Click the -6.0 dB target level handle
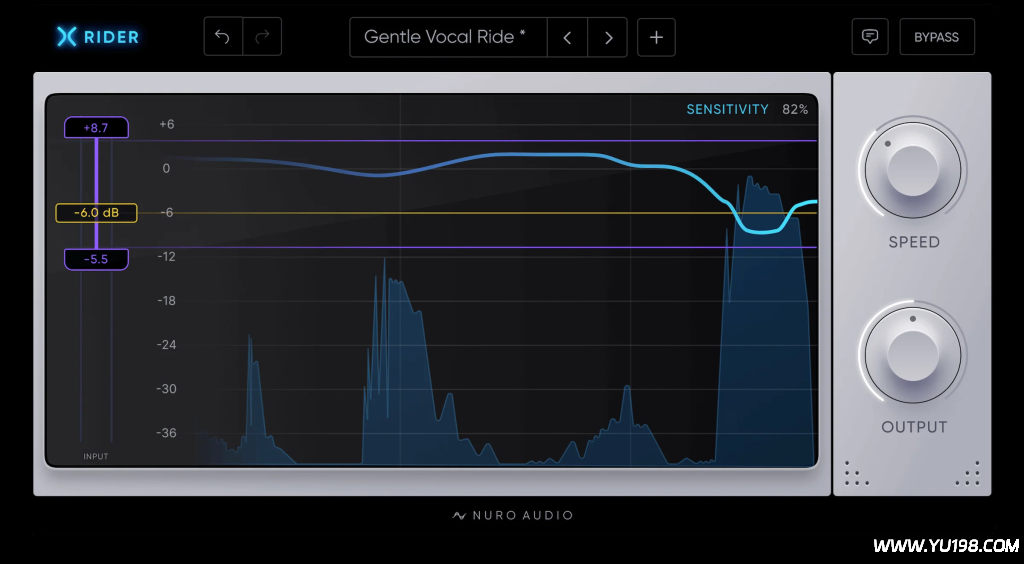 (96, 213)
